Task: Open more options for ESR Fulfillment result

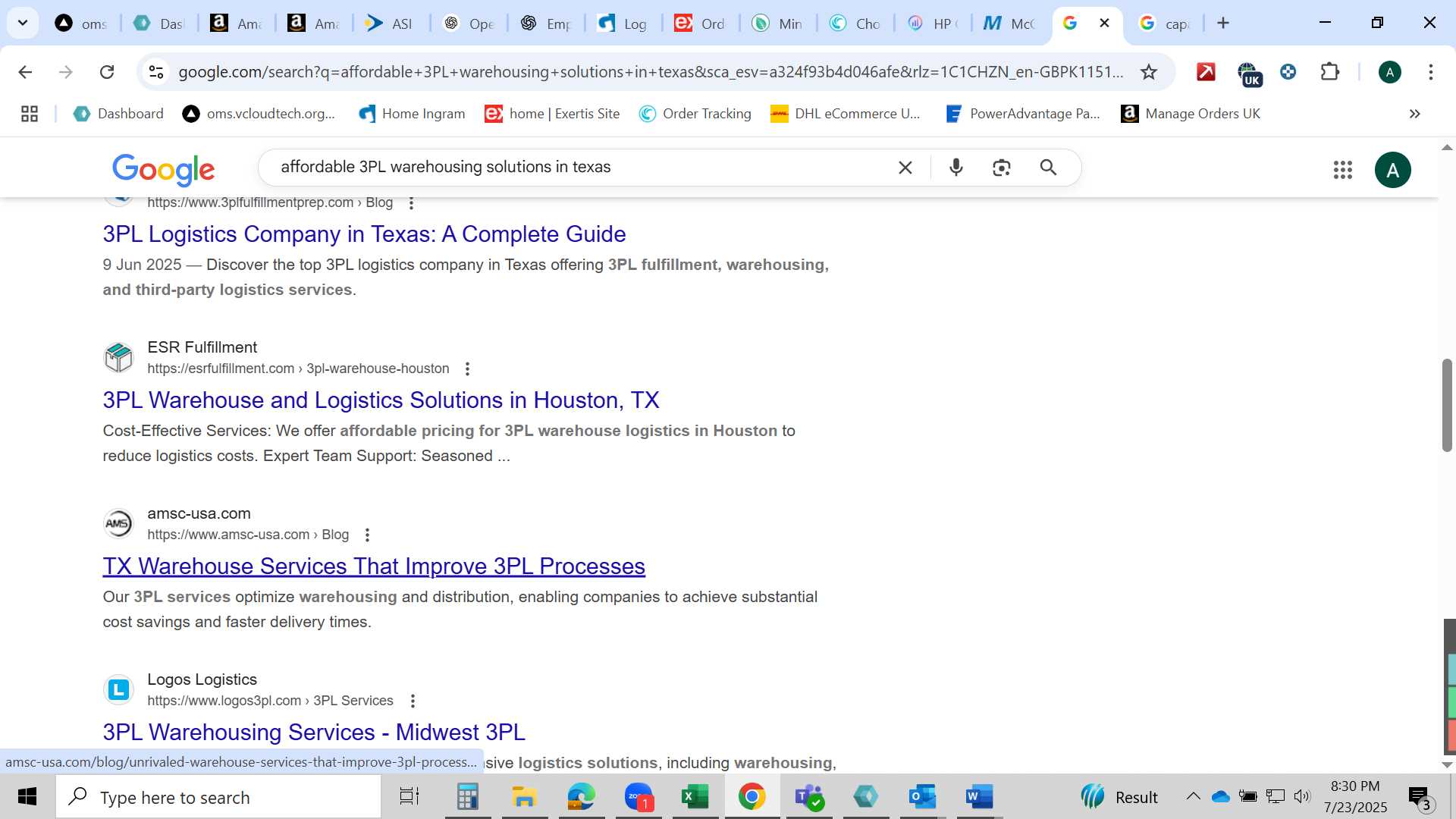Action: pyautogui.click(x=467, y=369)
